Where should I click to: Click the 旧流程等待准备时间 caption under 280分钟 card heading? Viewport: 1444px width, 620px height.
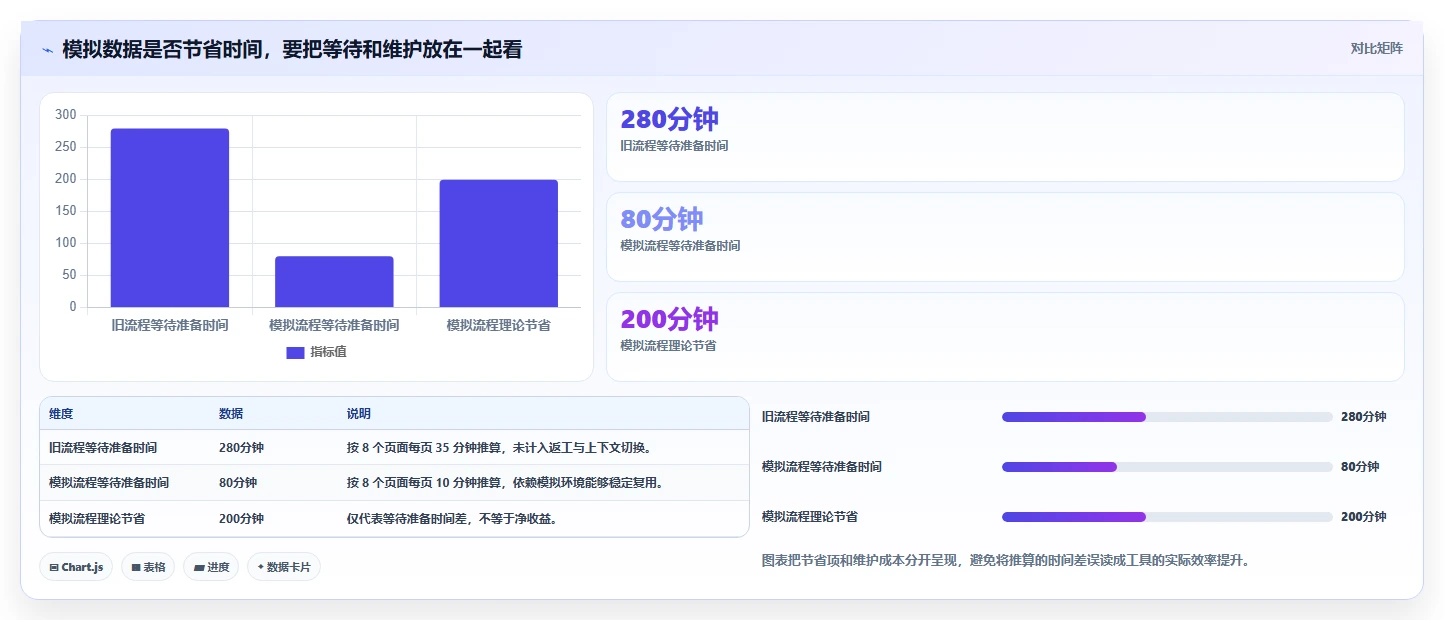tap(674, 146)
